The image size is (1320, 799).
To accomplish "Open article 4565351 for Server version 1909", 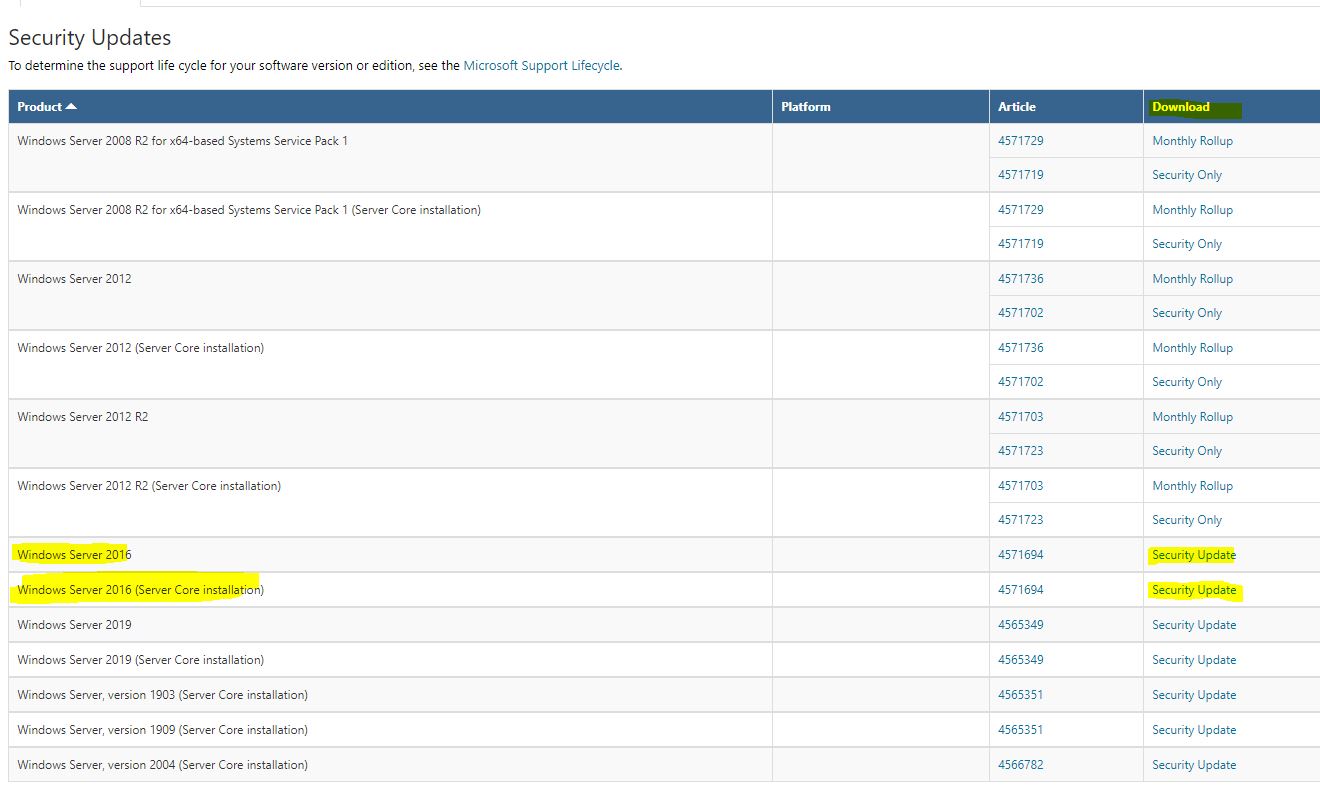I will pos(1020,730).
